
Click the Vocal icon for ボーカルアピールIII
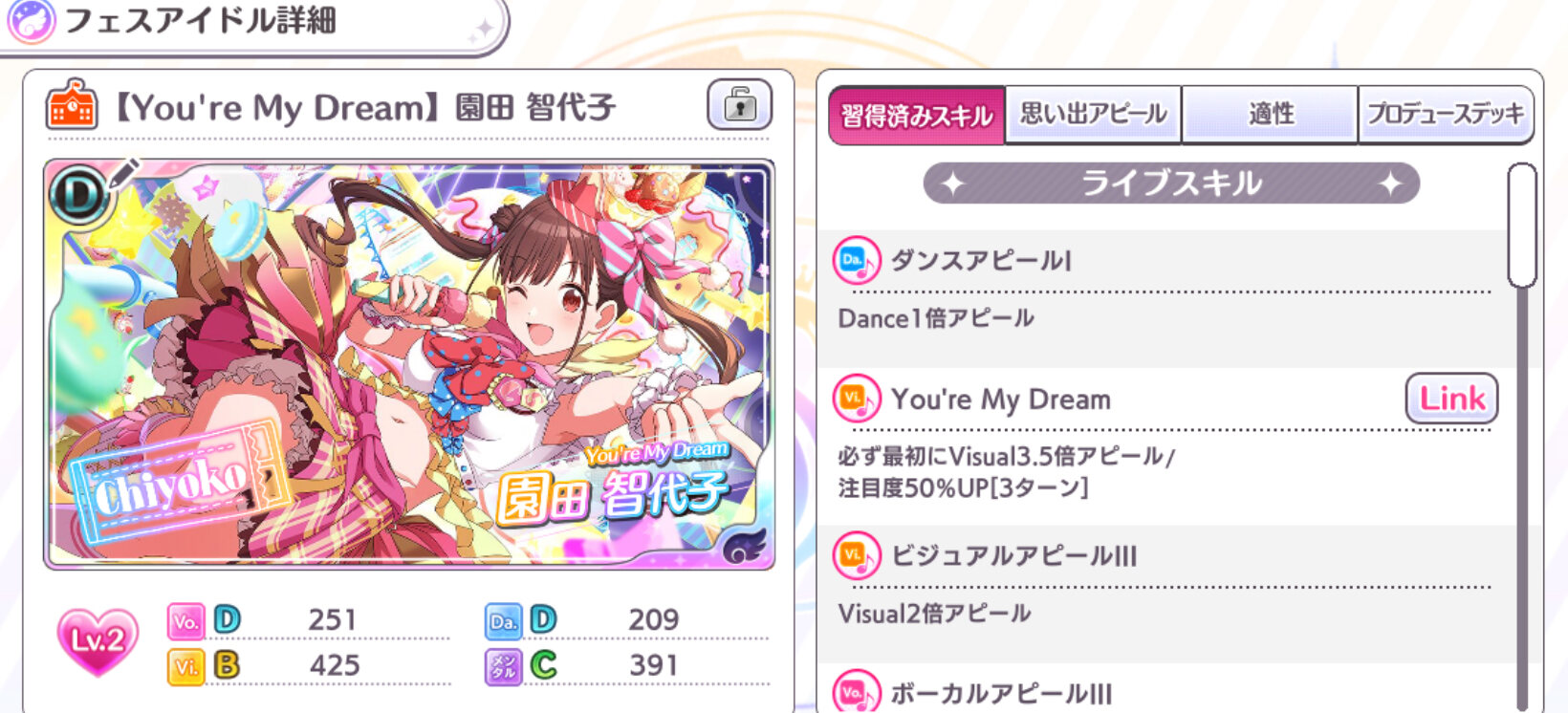point(856,691)
